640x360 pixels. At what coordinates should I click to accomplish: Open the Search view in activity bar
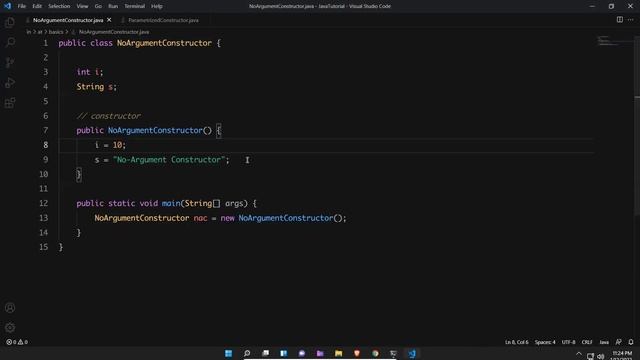[10, 42]
